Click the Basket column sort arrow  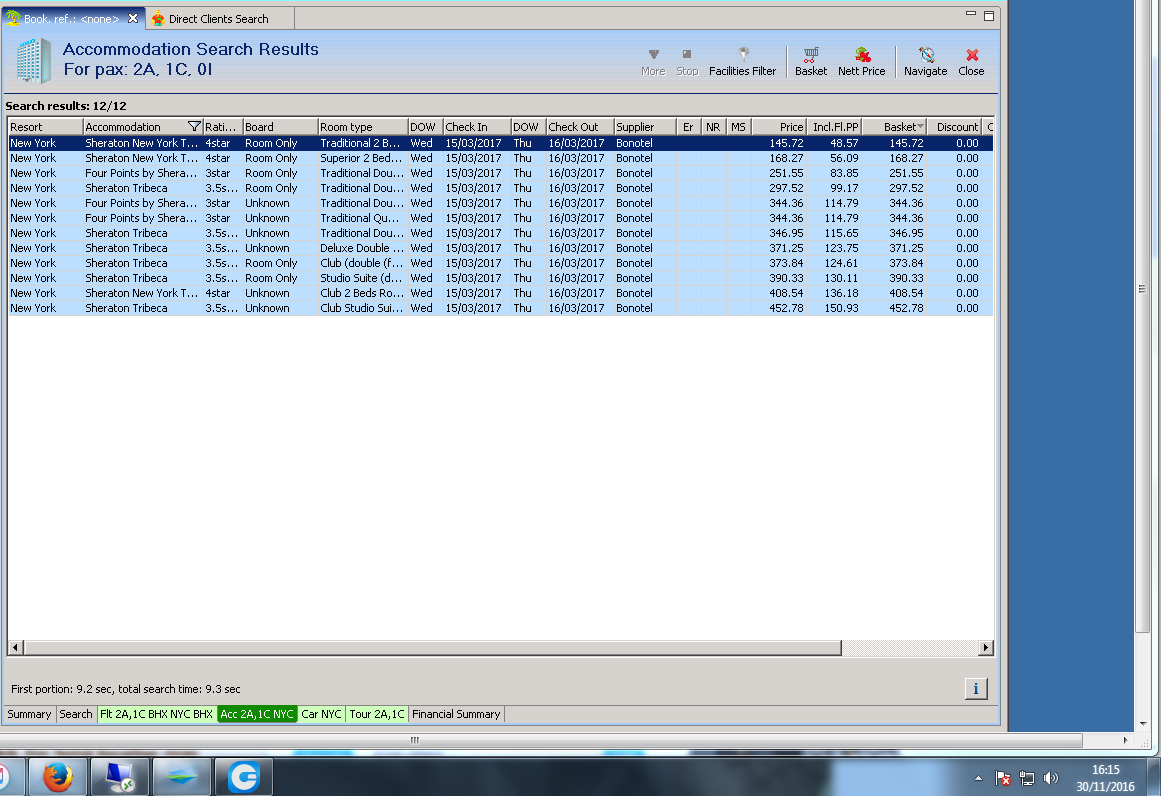tap(920, 127)
